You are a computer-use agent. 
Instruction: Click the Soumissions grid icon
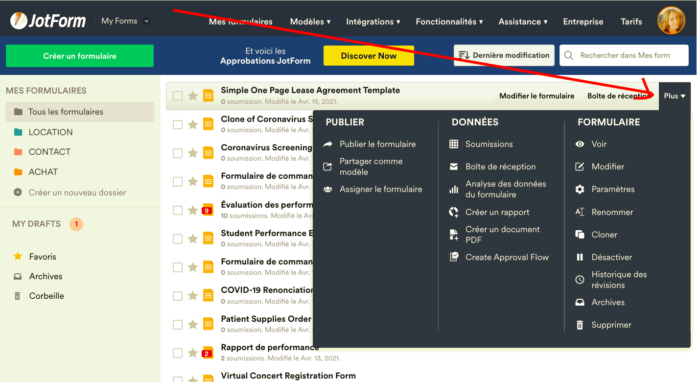[x=454, y=144]
